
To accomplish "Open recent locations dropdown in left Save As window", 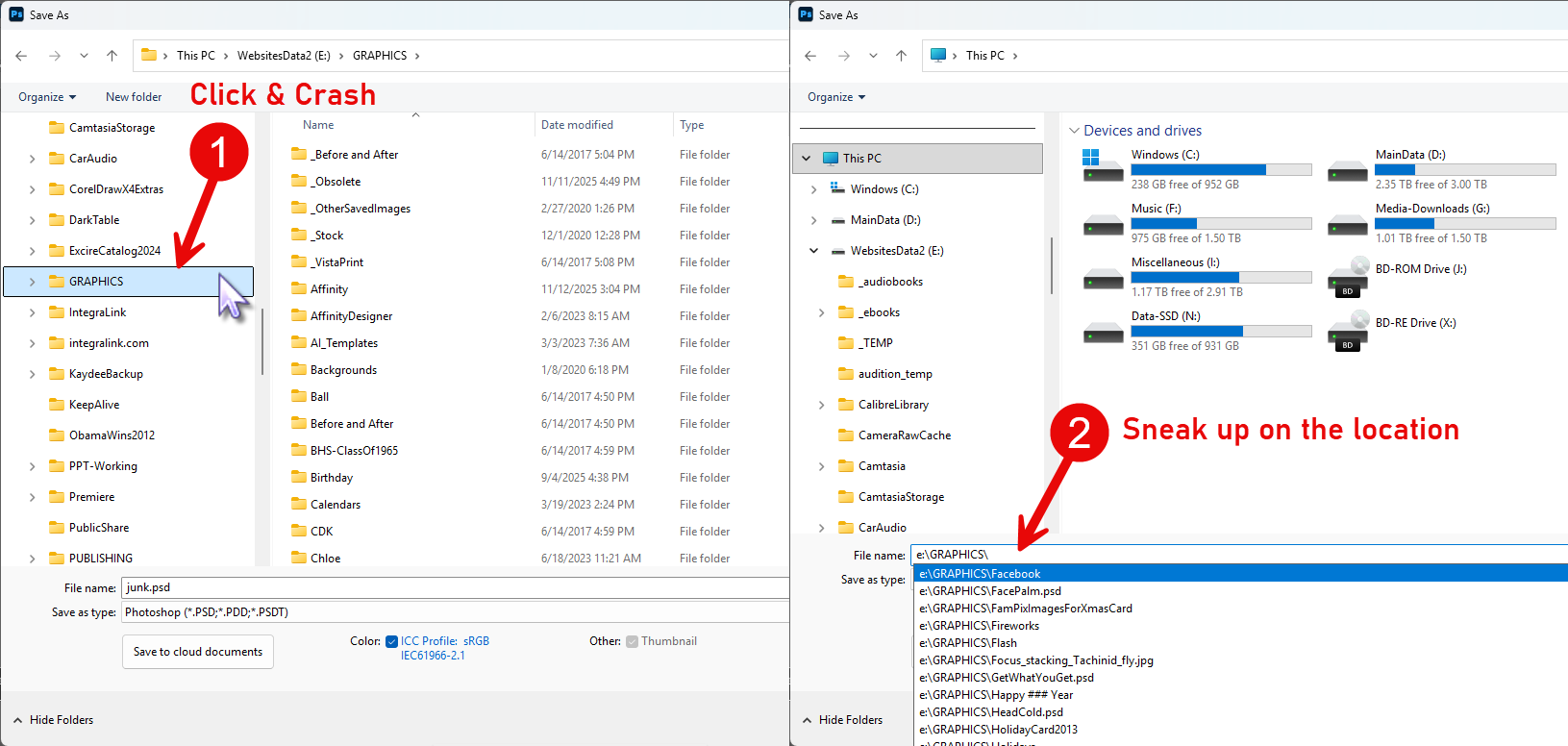I will [x=84, y=56].
